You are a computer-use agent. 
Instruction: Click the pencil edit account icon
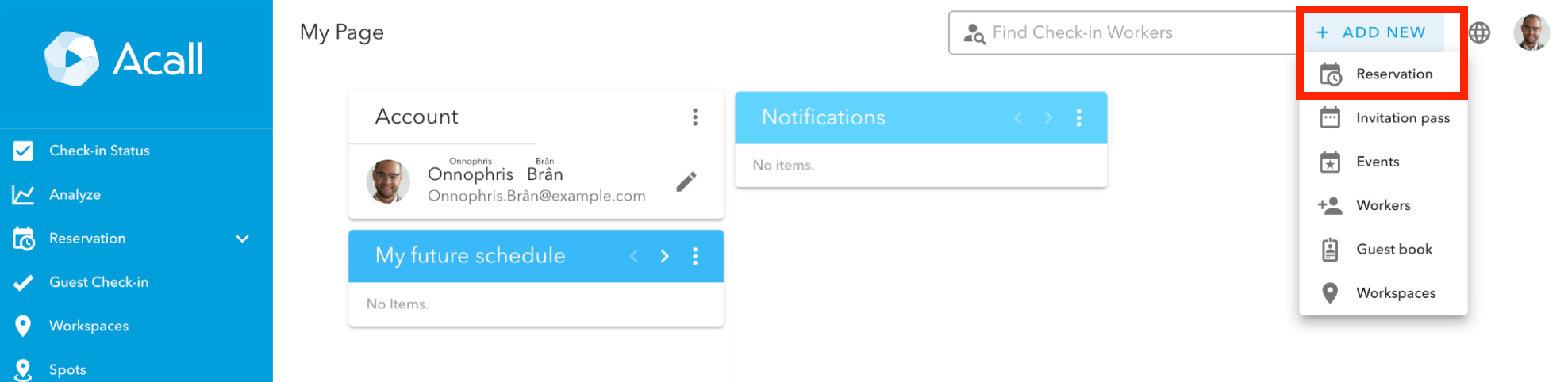686,181
